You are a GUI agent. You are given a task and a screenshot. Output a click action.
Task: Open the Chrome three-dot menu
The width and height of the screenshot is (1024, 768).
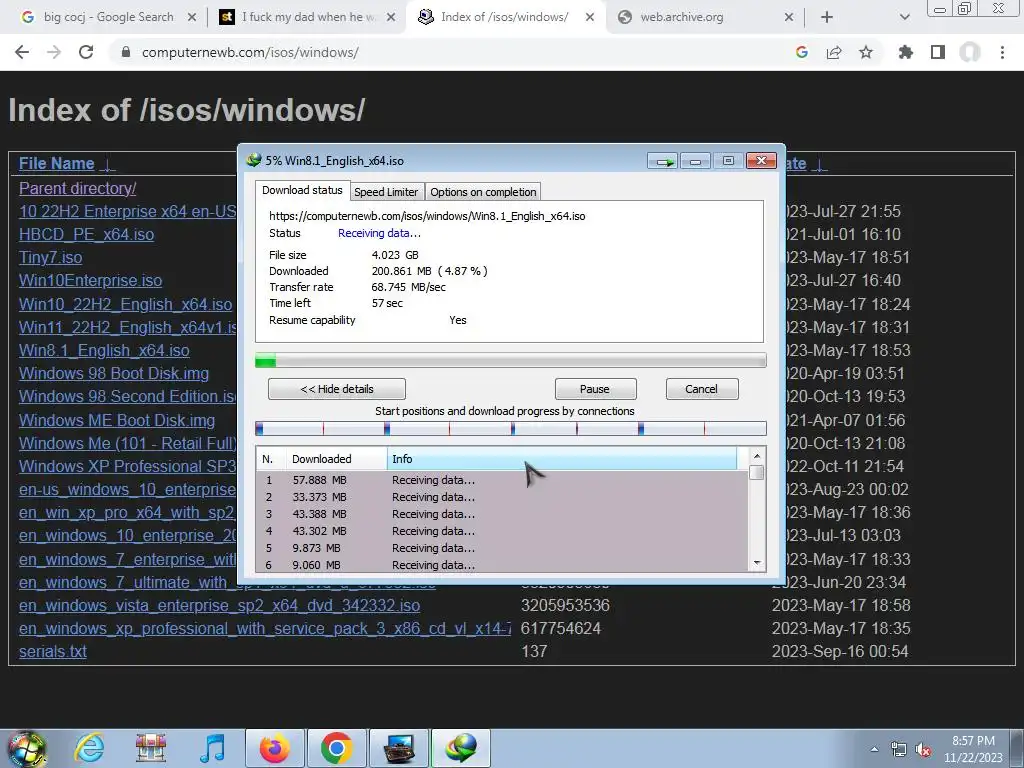click(x=1002, y=52)
